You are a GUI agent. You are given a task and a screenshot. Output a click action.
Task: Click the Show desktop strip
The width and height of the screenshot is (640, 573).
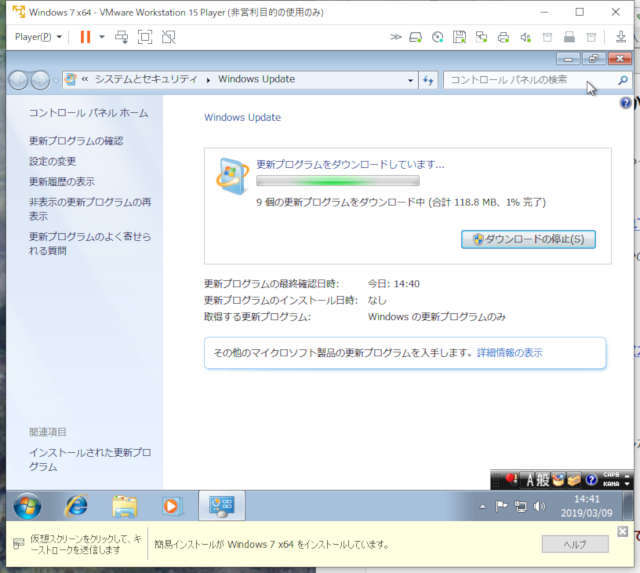(x=629, y=506)
